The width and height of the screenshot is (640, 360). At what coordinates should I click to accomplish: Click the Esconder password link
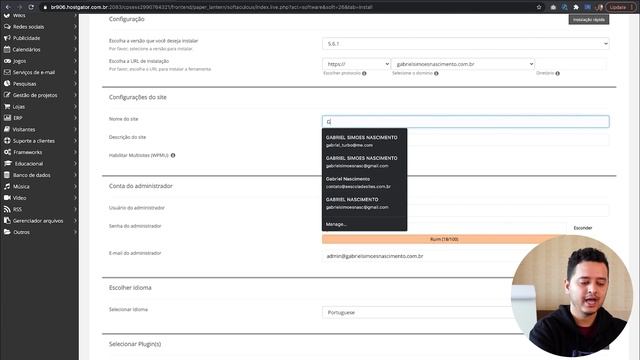pyautogui.click(x=582, y=228)
